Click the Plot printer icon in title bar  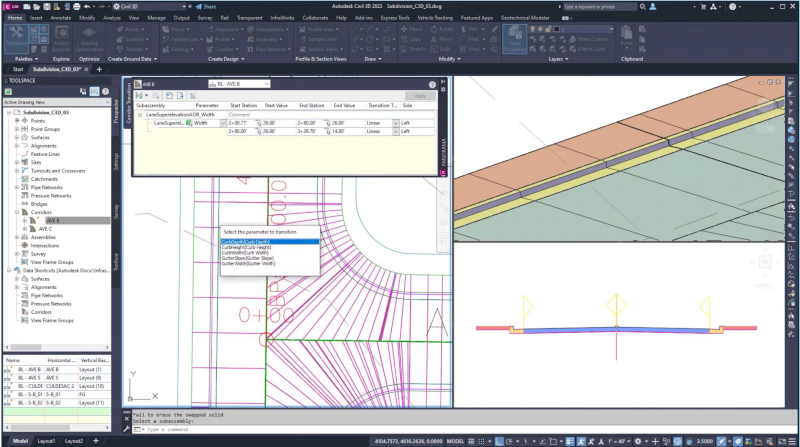coord(77,7)
